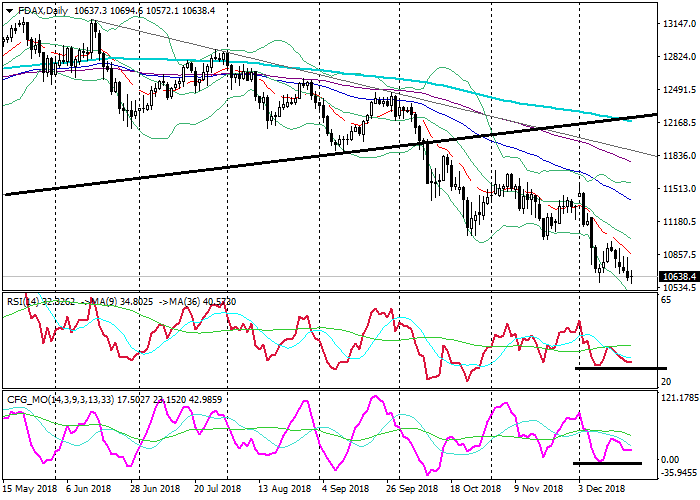Click the chart menu triangle beside FDAX,Daily
This screenshot has width=700, height=500.
(6, 9)
